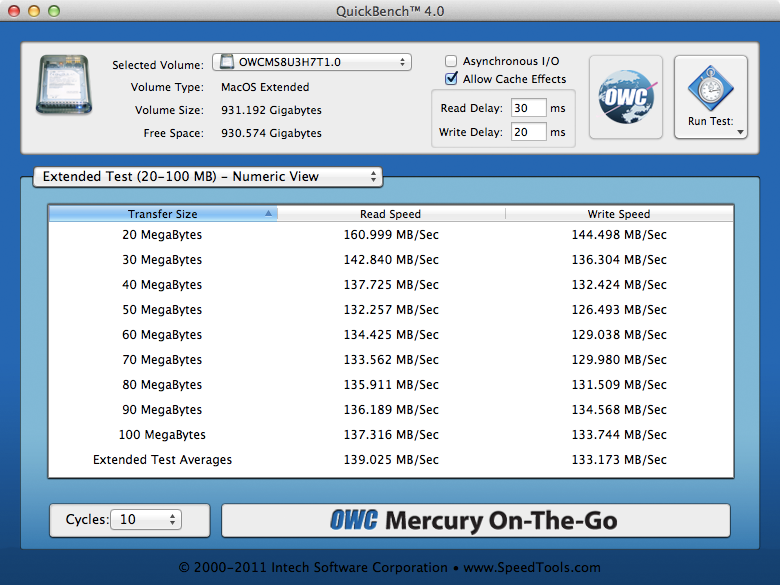Viewport: 780px width, 585px height.
Task: Click the yellow minimize window button
Action: [34, 11]
